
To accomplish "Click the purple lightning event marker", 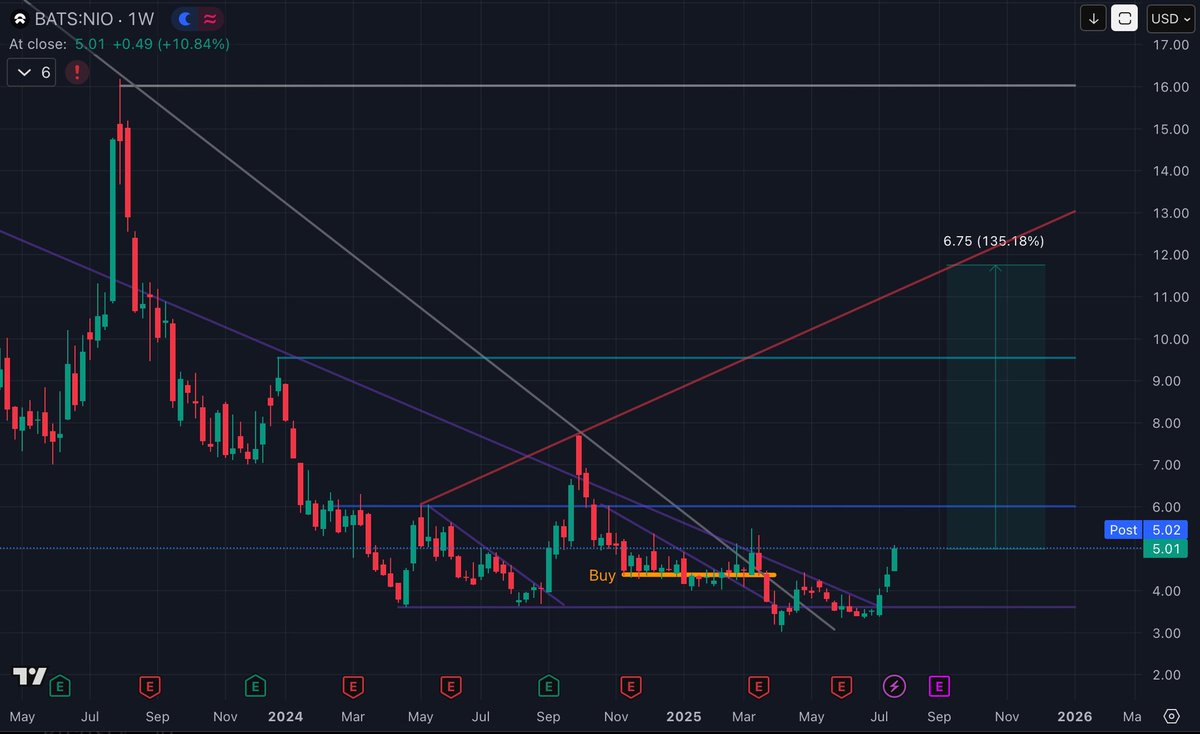I will 894,686.
